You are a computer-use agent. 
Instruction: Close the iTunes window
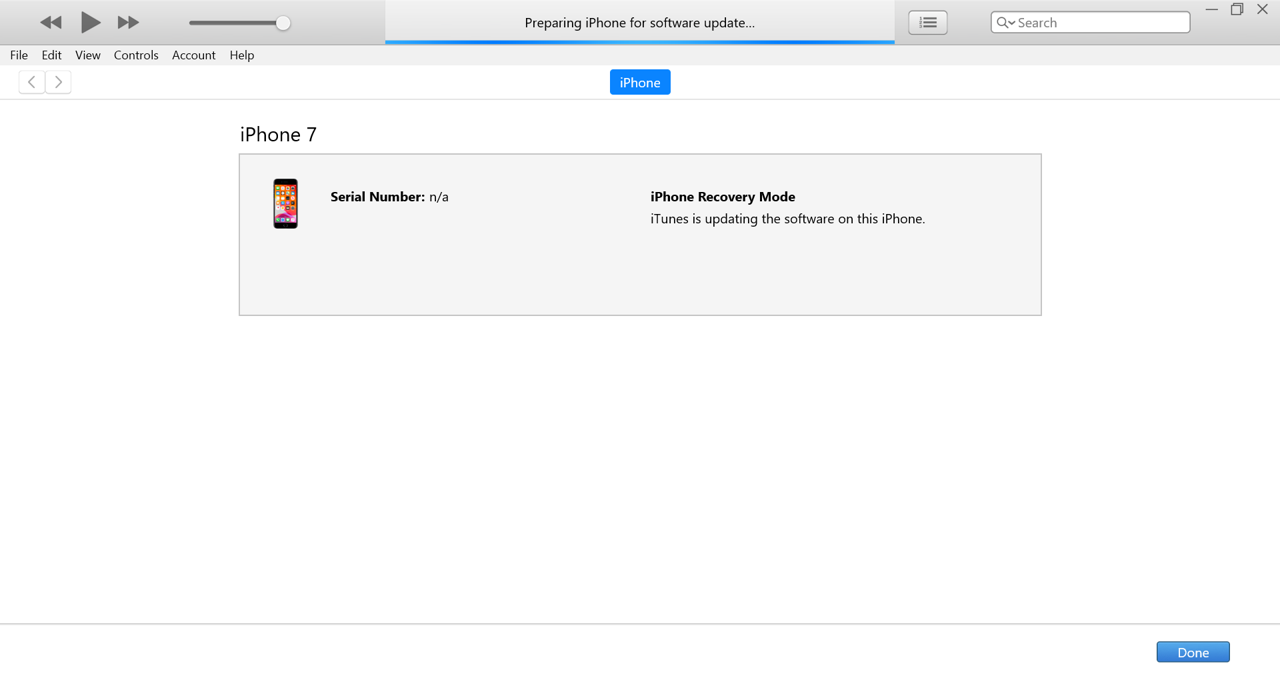1262,9
